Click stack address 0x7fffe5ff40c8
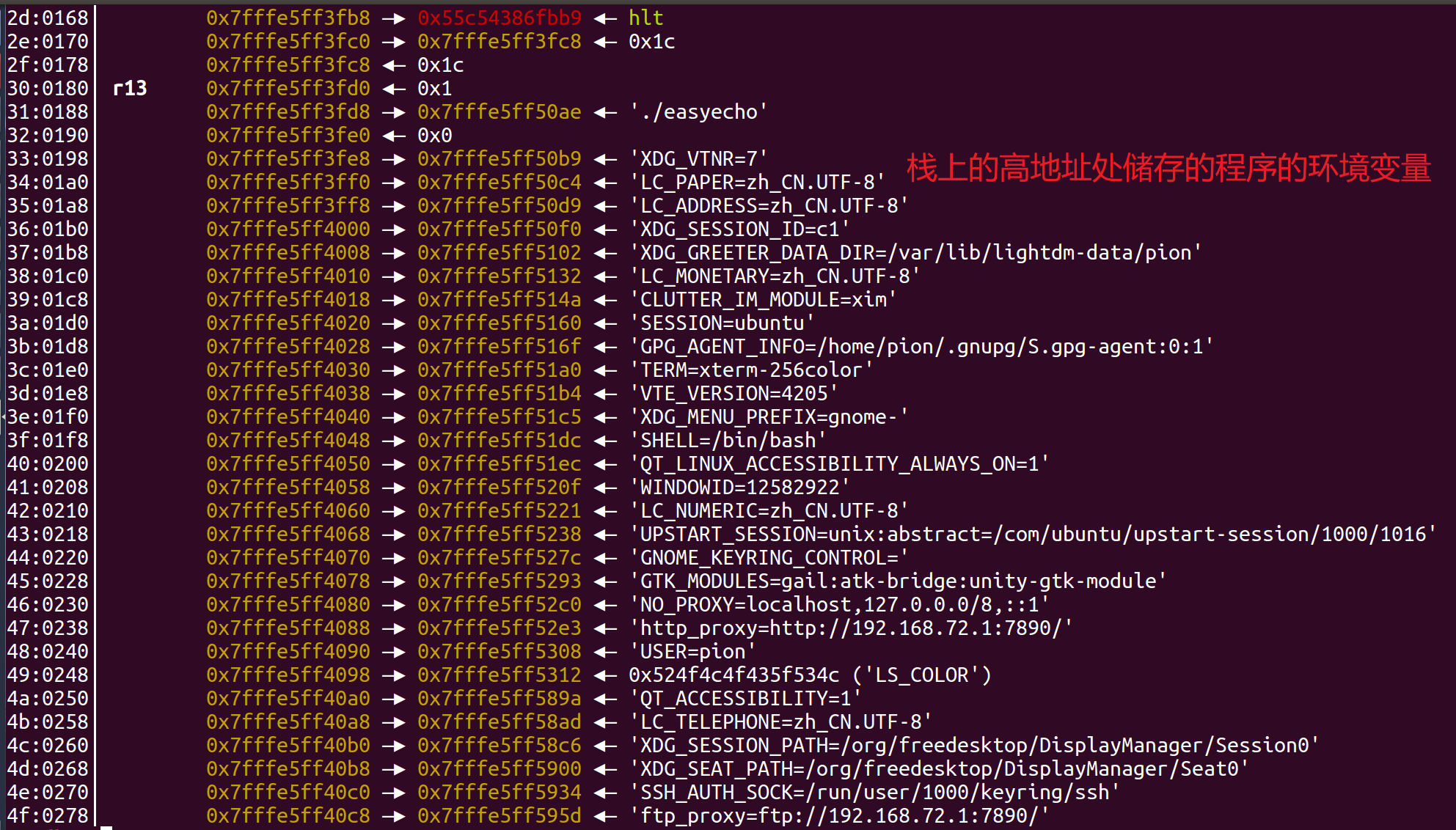The height and width of the screenshot is (830, 1456). [x=288, y=816]
